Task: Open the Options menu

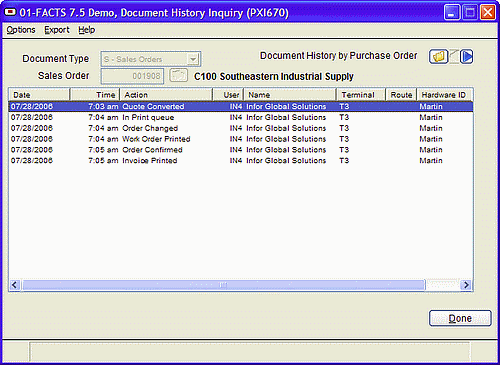Action: tap(21, 30)
